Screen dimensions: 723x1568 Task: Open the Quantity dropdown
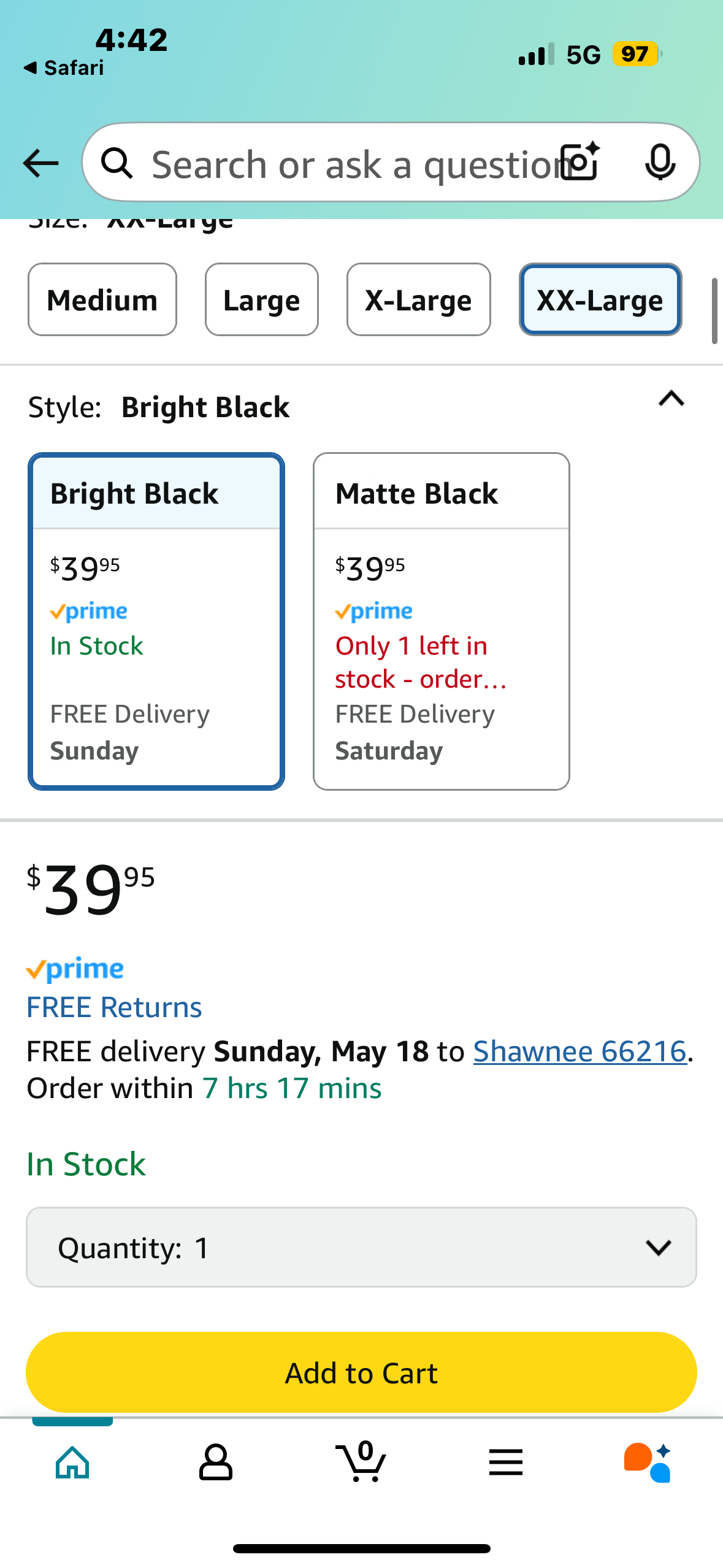[x=361, y=1247]
